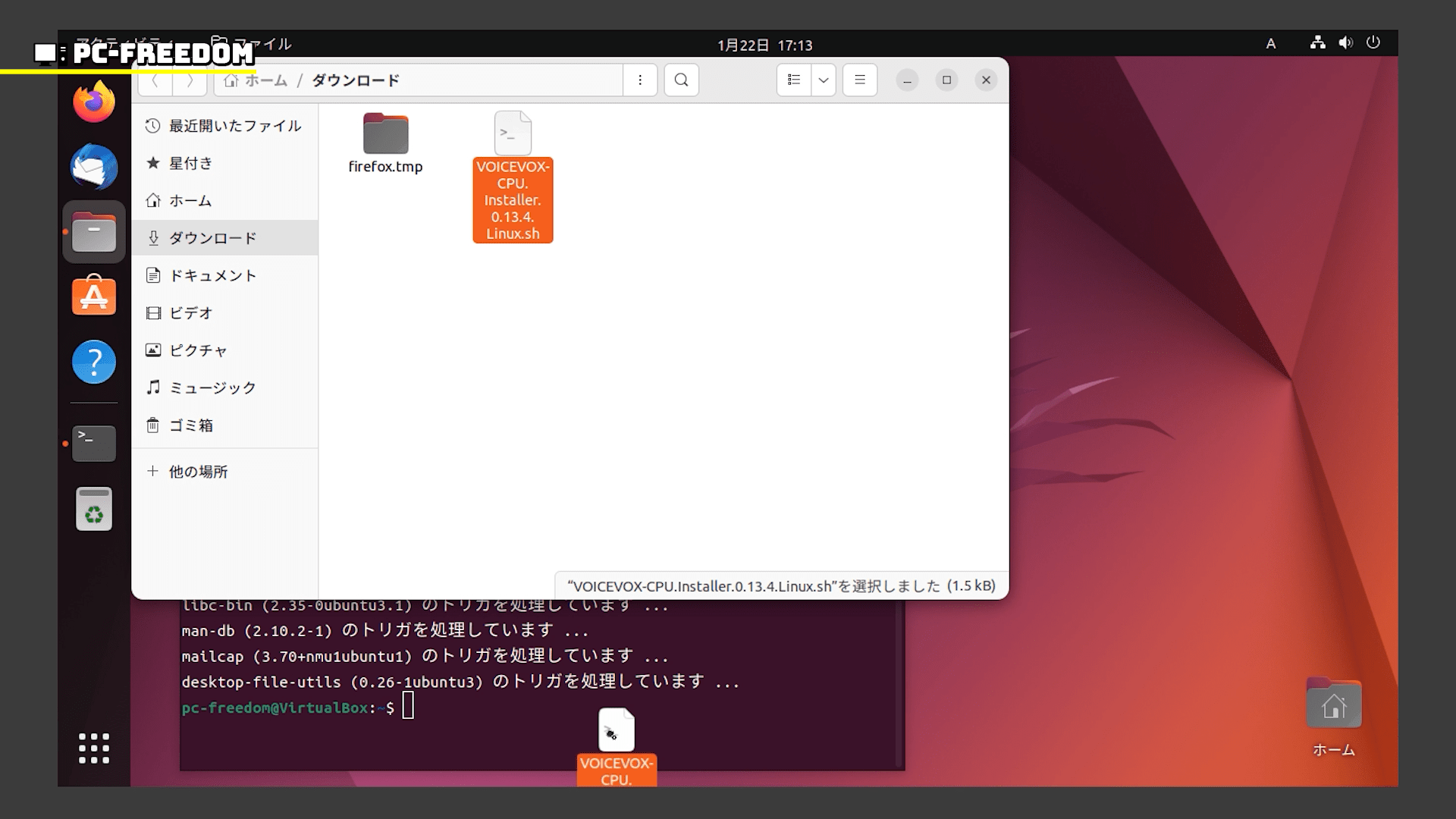
Task: Open Terminal from the dock
Action: click(94, 443)
